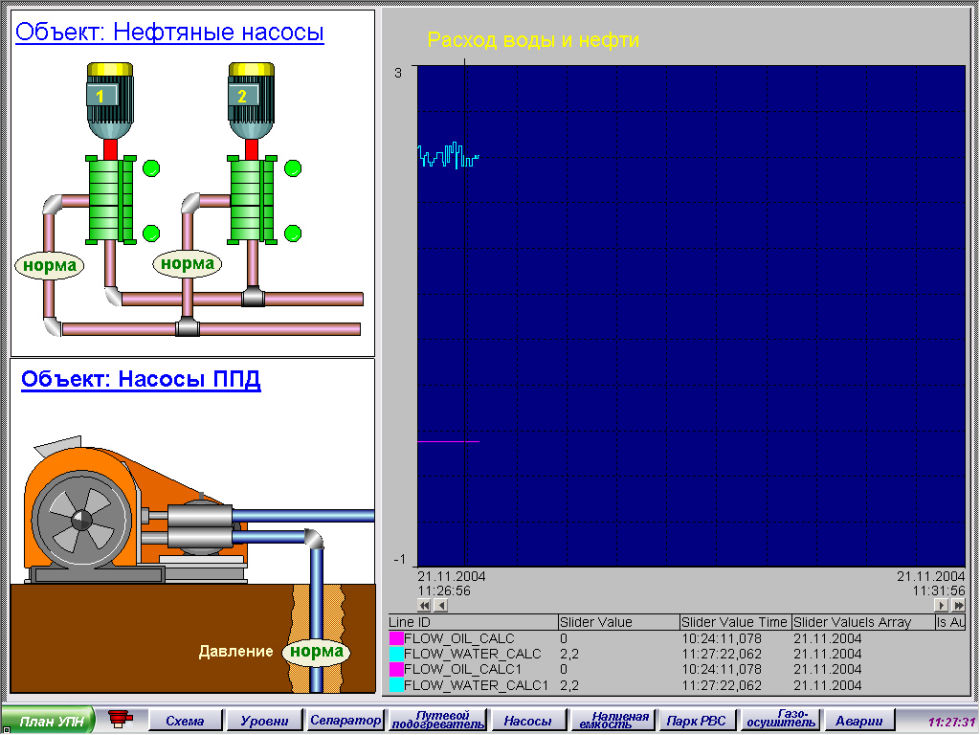Click the magenta swatch of FLOW_OIL_CALC
Viewport: 980px width, 735px height.
(x=396, y=639)
